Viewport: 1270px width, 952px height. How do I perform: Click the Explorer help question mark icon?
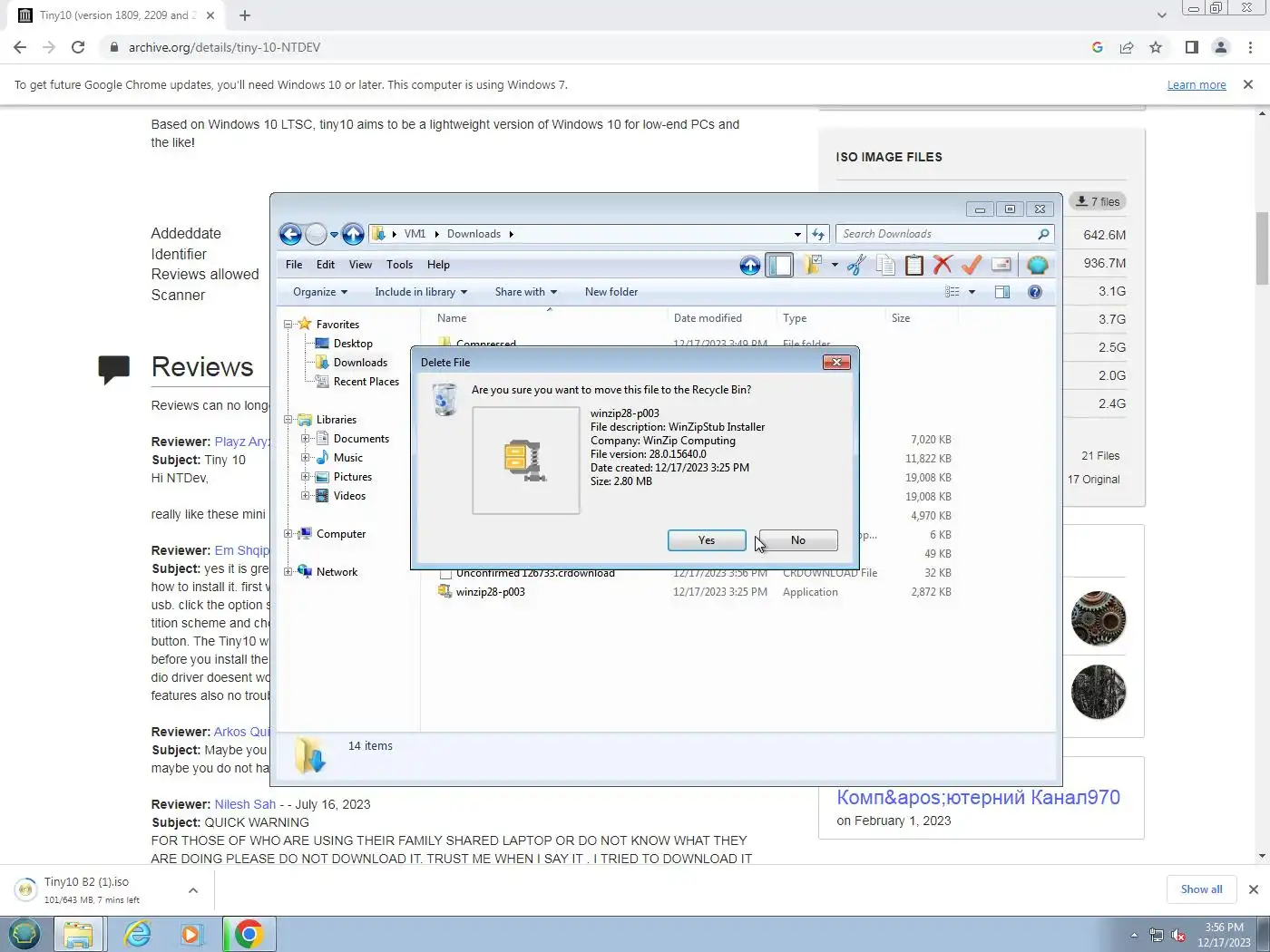pos(1035,292)
